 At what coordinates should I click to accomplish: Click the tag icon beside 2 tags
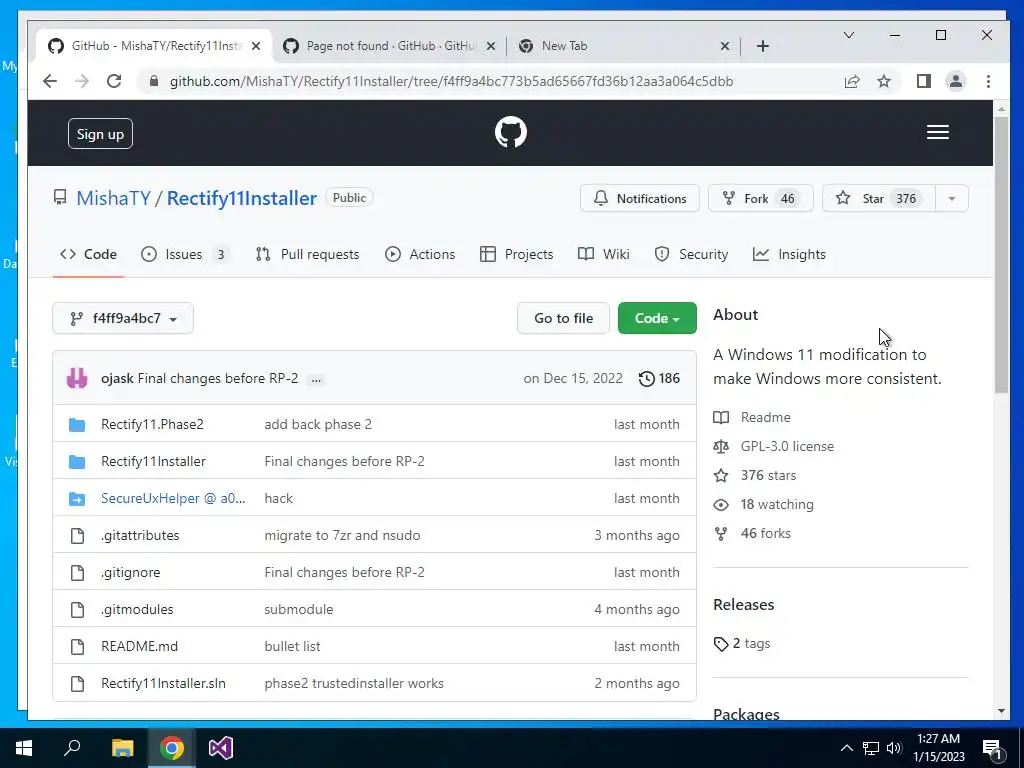click(720, 644)
